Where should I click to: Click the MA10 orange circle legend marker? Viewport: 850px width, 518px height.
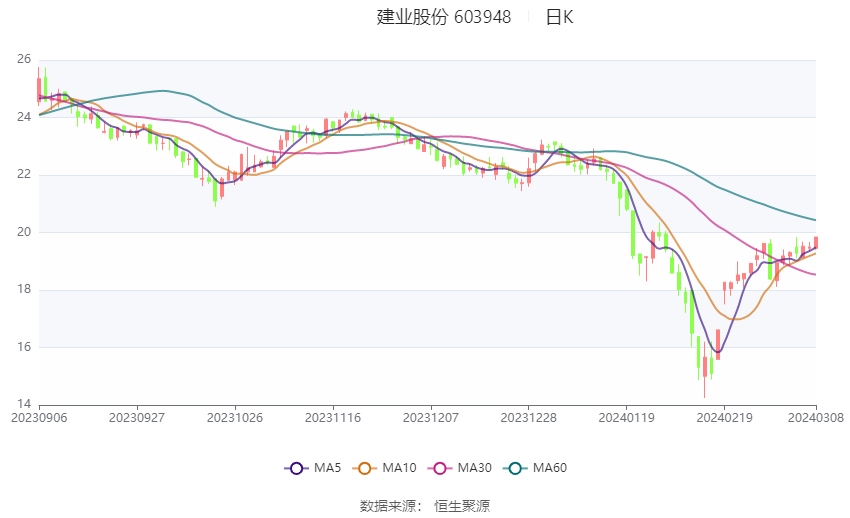pyautogui.click(x=365, y=468)
